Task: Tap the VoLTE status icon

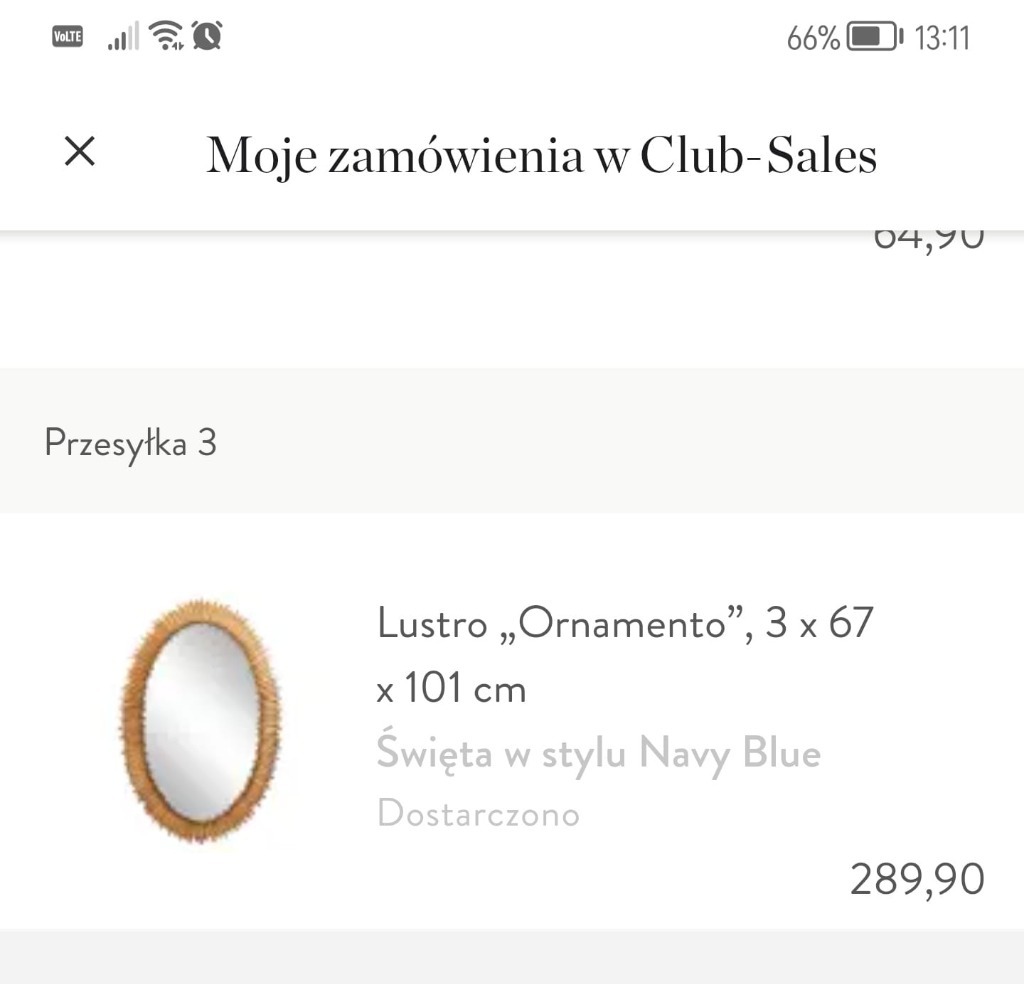Action: (67, 38)
